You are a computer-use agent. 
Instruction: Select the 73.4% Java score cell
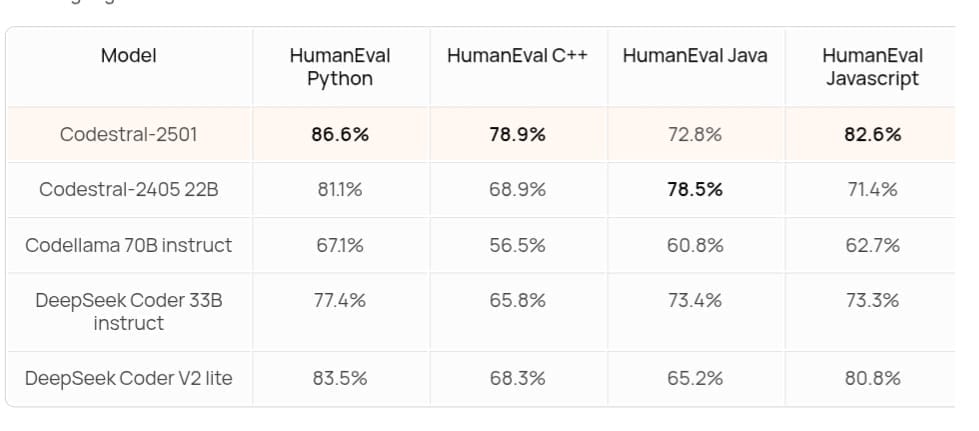tap(695, 300)
